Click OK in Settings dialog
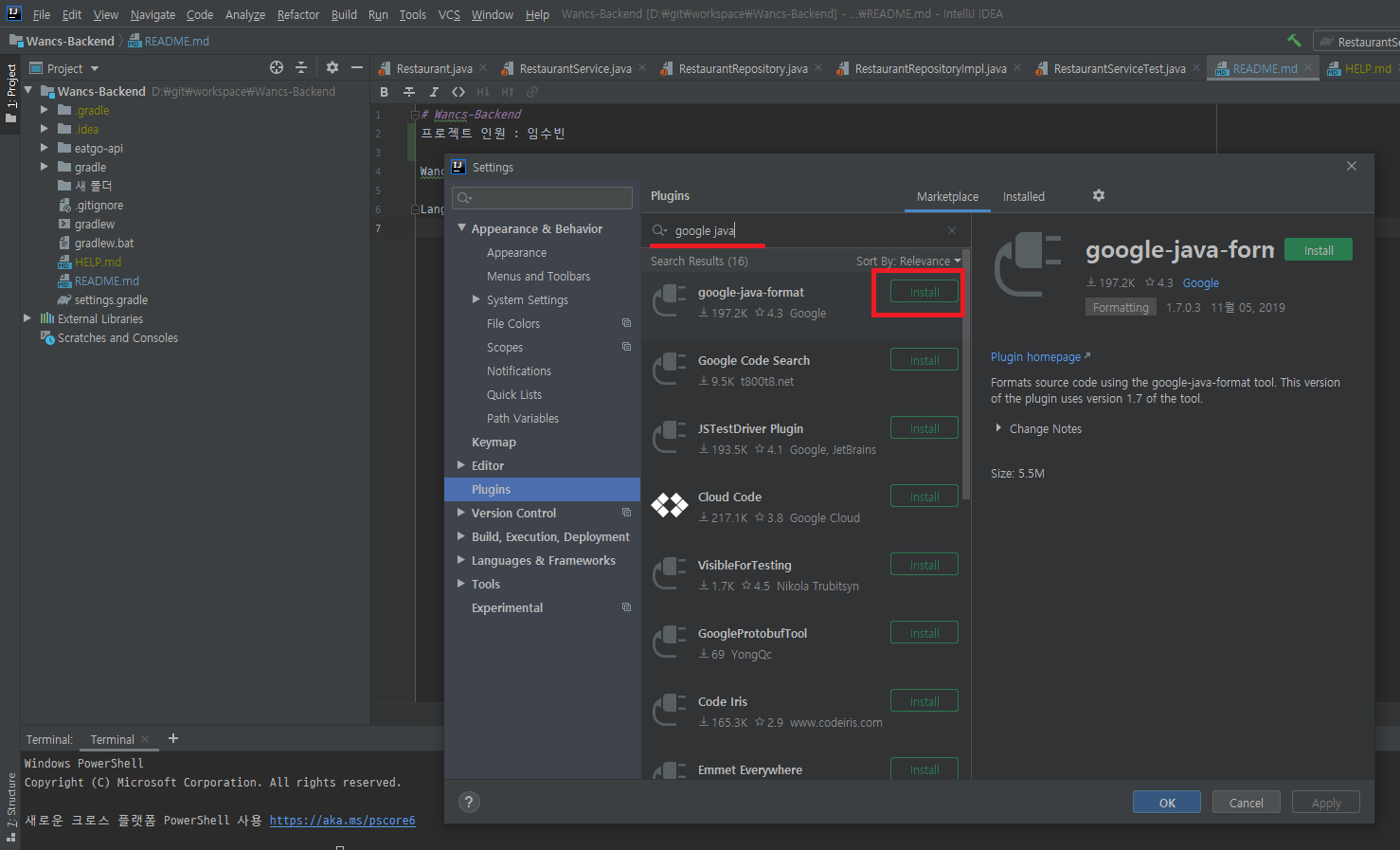Image resolution: width=1400 pixels, height=850 pixels. point(1167,802)
